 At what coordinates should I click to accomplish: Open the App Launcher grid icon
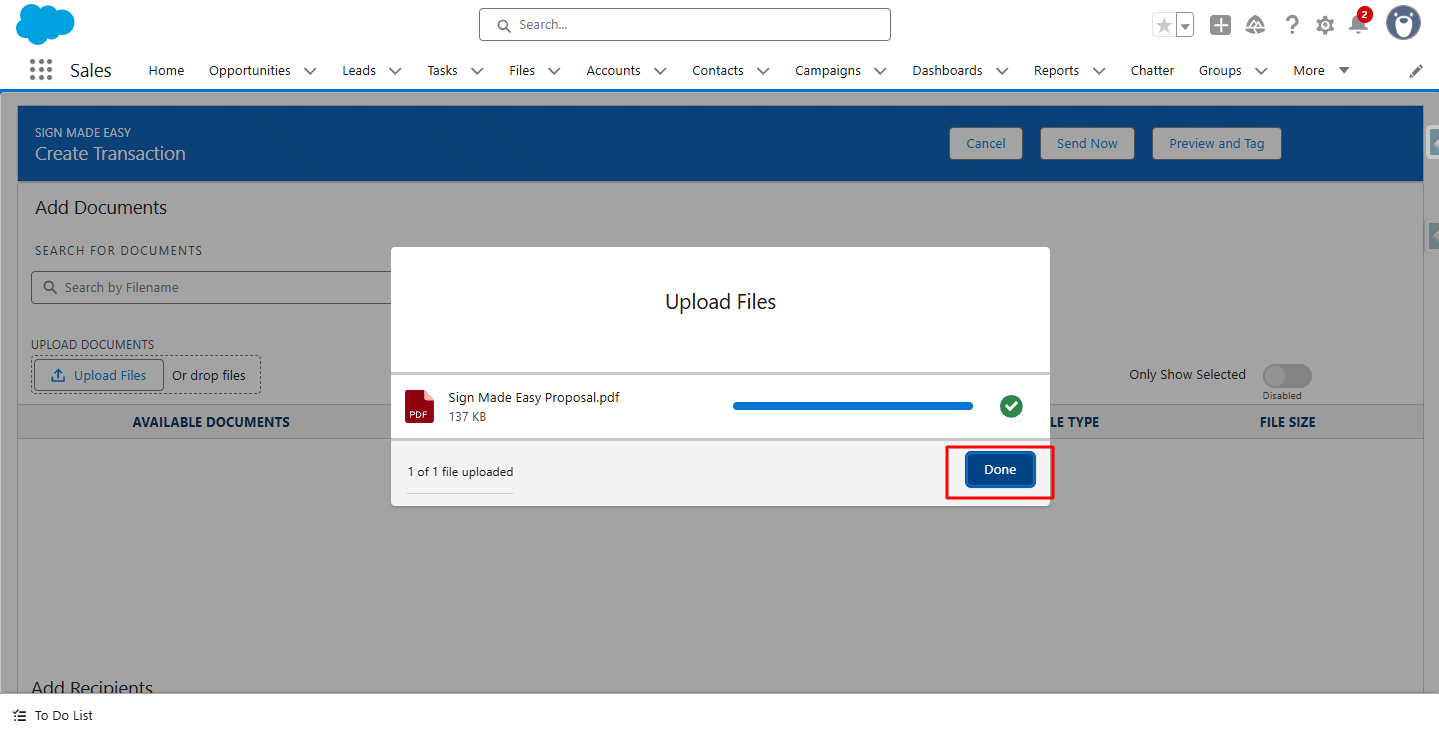pyautogui.click(x=41, y=70)
